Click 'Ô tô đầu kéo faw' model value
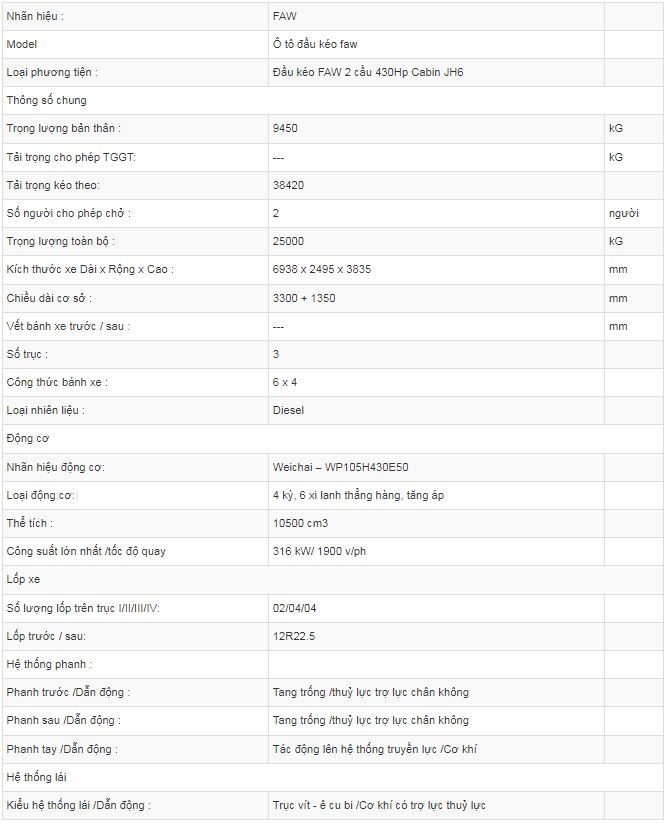667x827 pixels. click(x=315, y=44)
